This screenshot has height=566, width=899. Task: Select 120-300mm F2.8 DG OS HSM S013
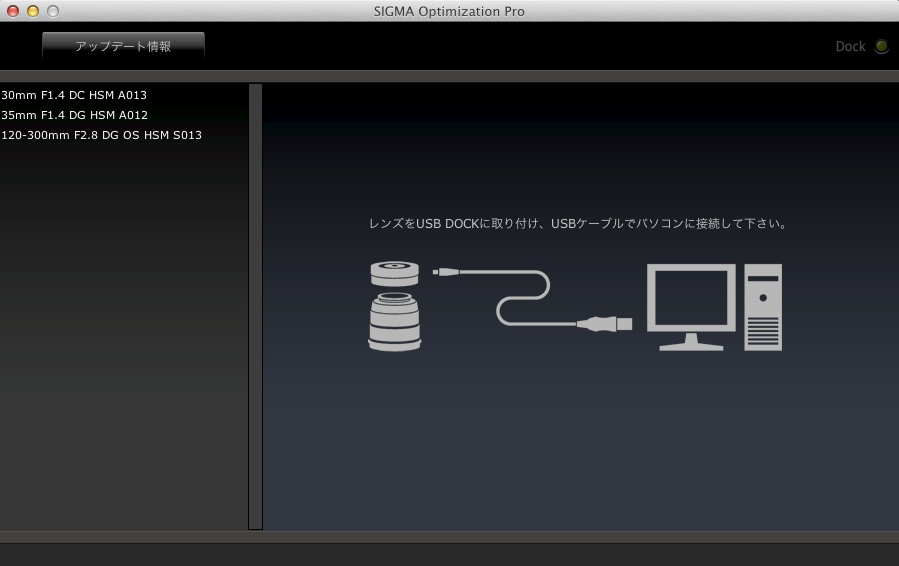101,135
